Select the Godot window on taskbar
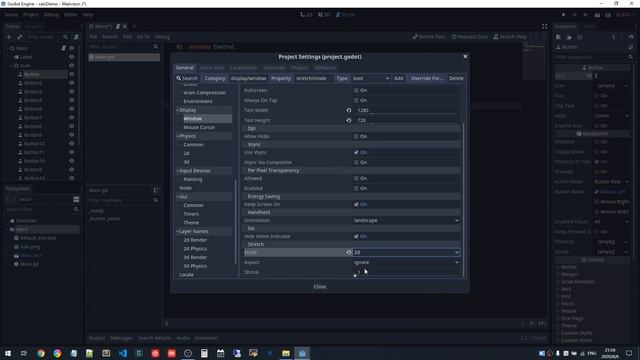 tap(302, 353)
